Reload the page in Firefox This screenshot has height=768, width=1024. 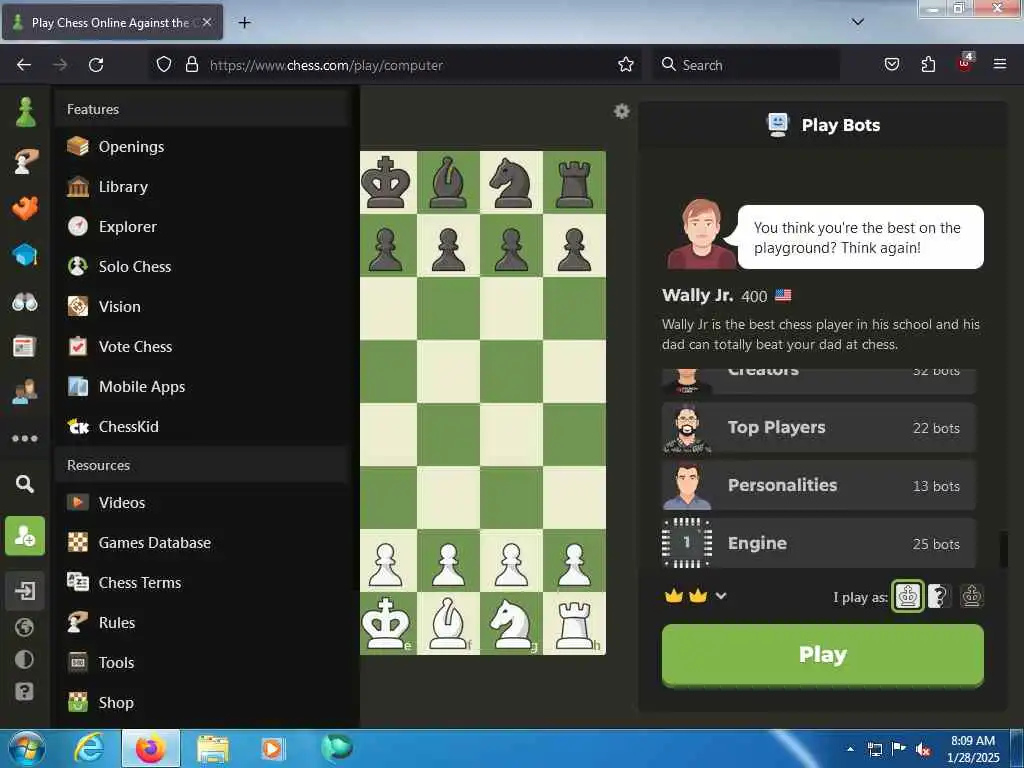pyautogui.click(x=96, y=65)
